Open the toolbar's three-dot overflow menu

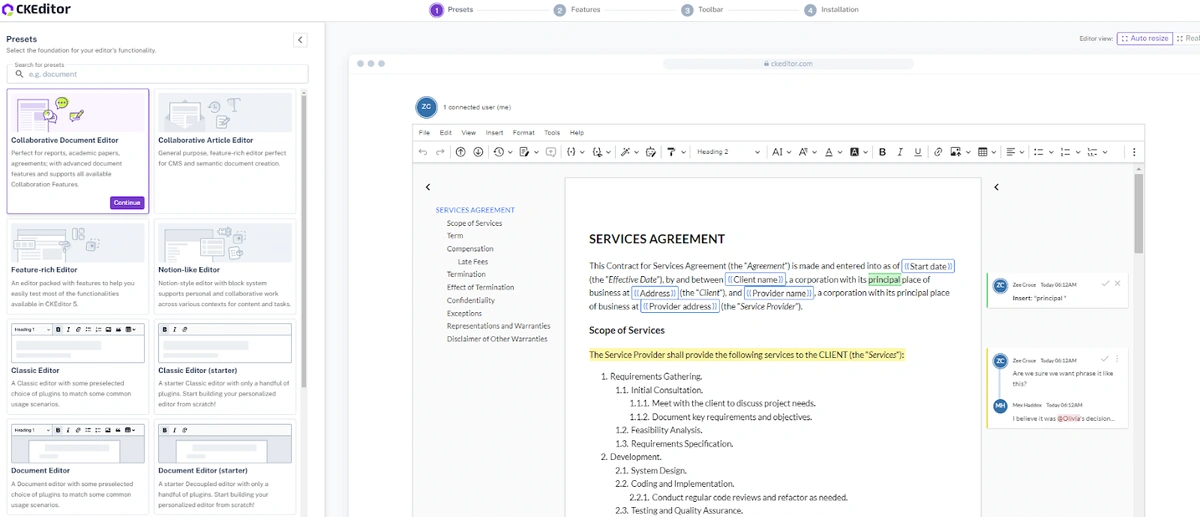1133,152
